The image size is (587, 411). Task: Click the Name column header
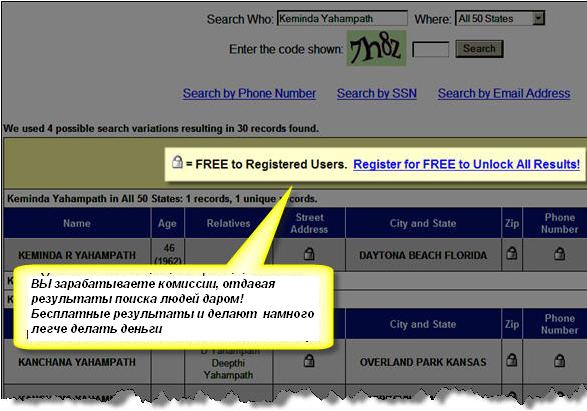(77, 223)
